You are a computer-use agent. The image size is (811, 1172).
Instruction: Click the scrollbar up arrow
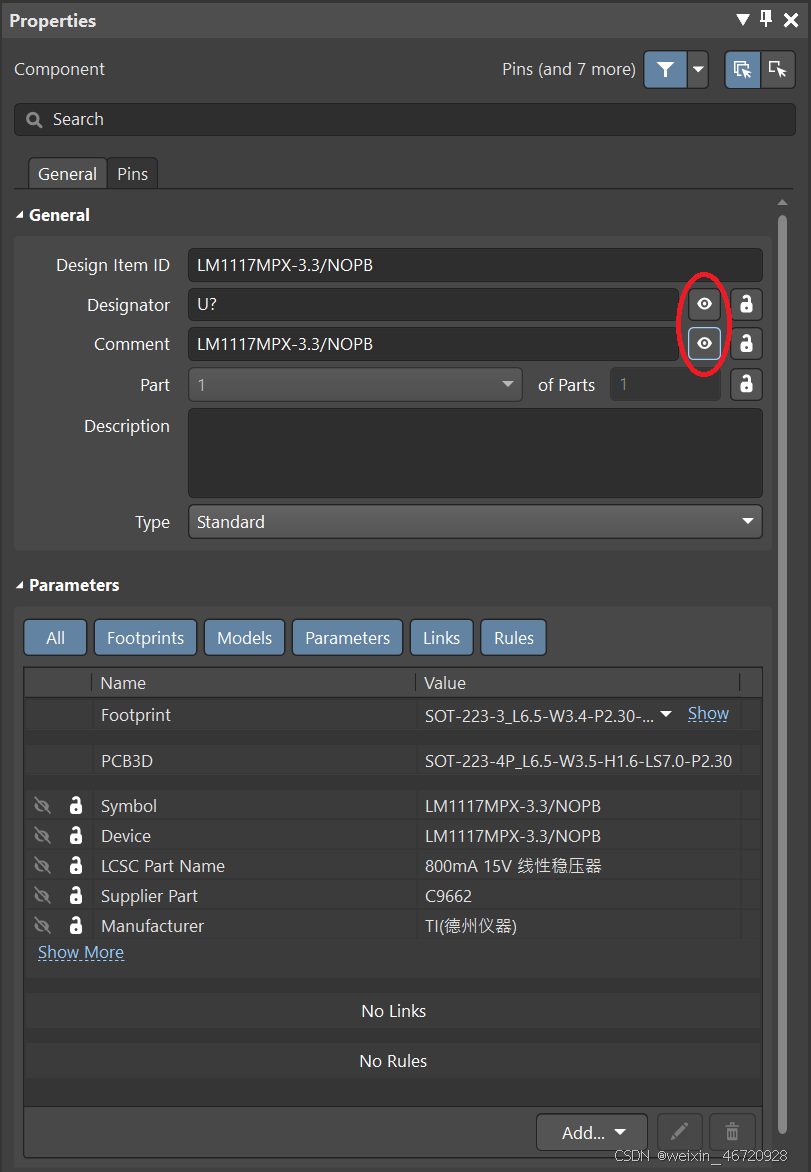pos(783,203)
